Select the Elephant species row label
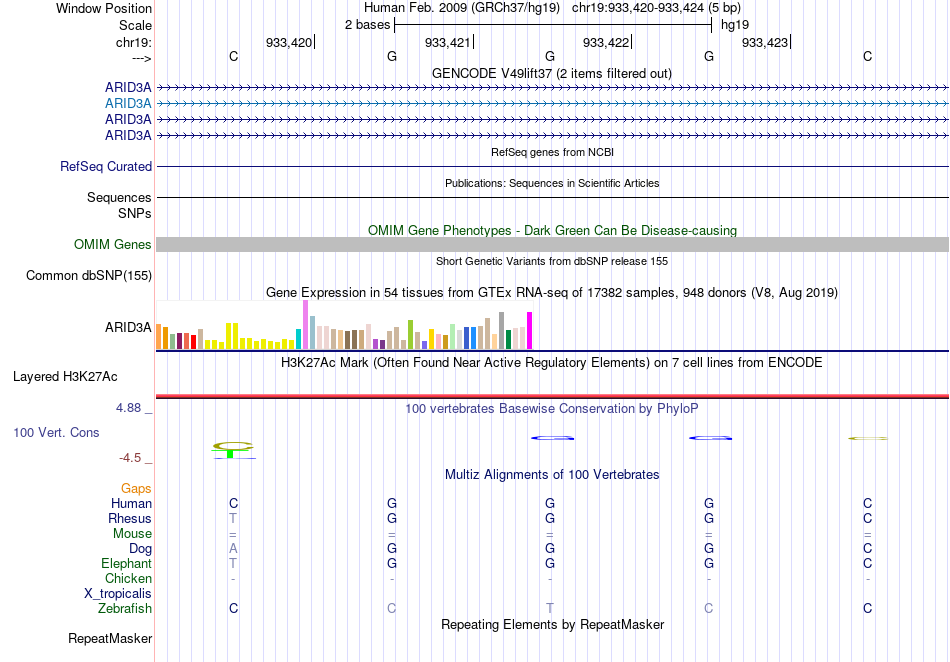The height and width of the screenshot is (662, 950). coord(126,563)
